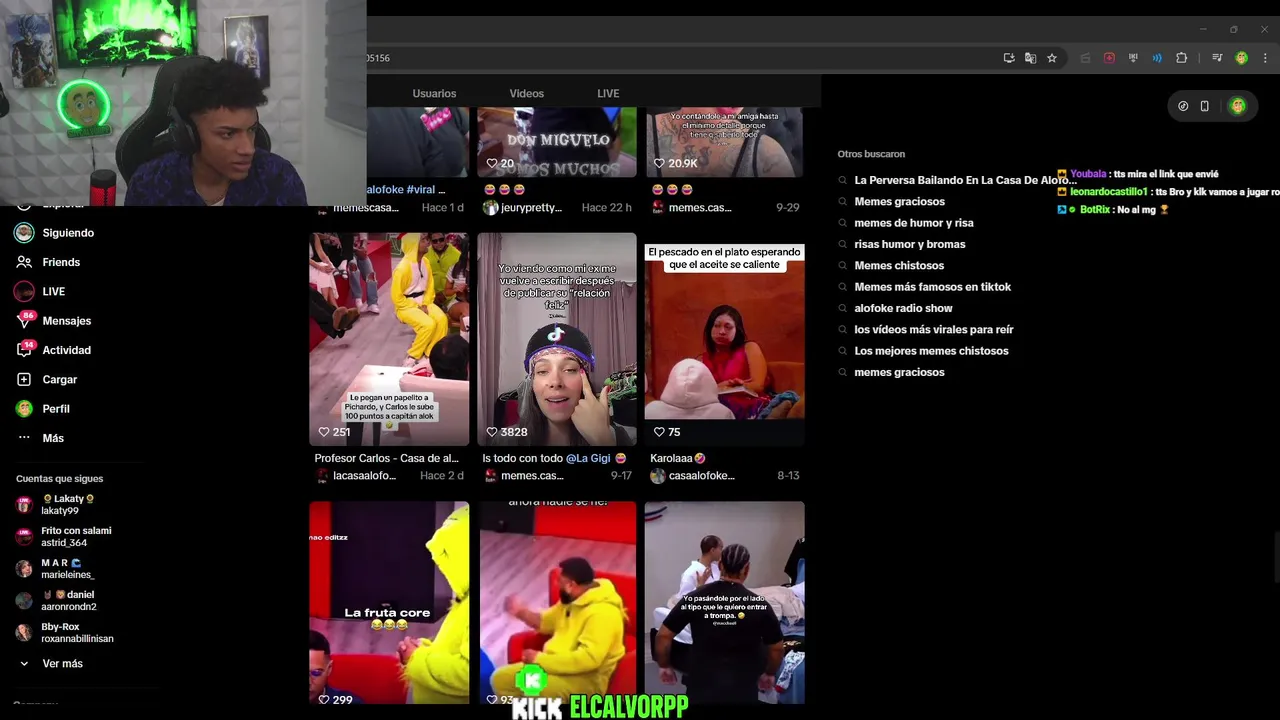The height and width of the screenshot is (720, 1280).
Task: Search Memes chistosos suggestion
Action: 899,265
